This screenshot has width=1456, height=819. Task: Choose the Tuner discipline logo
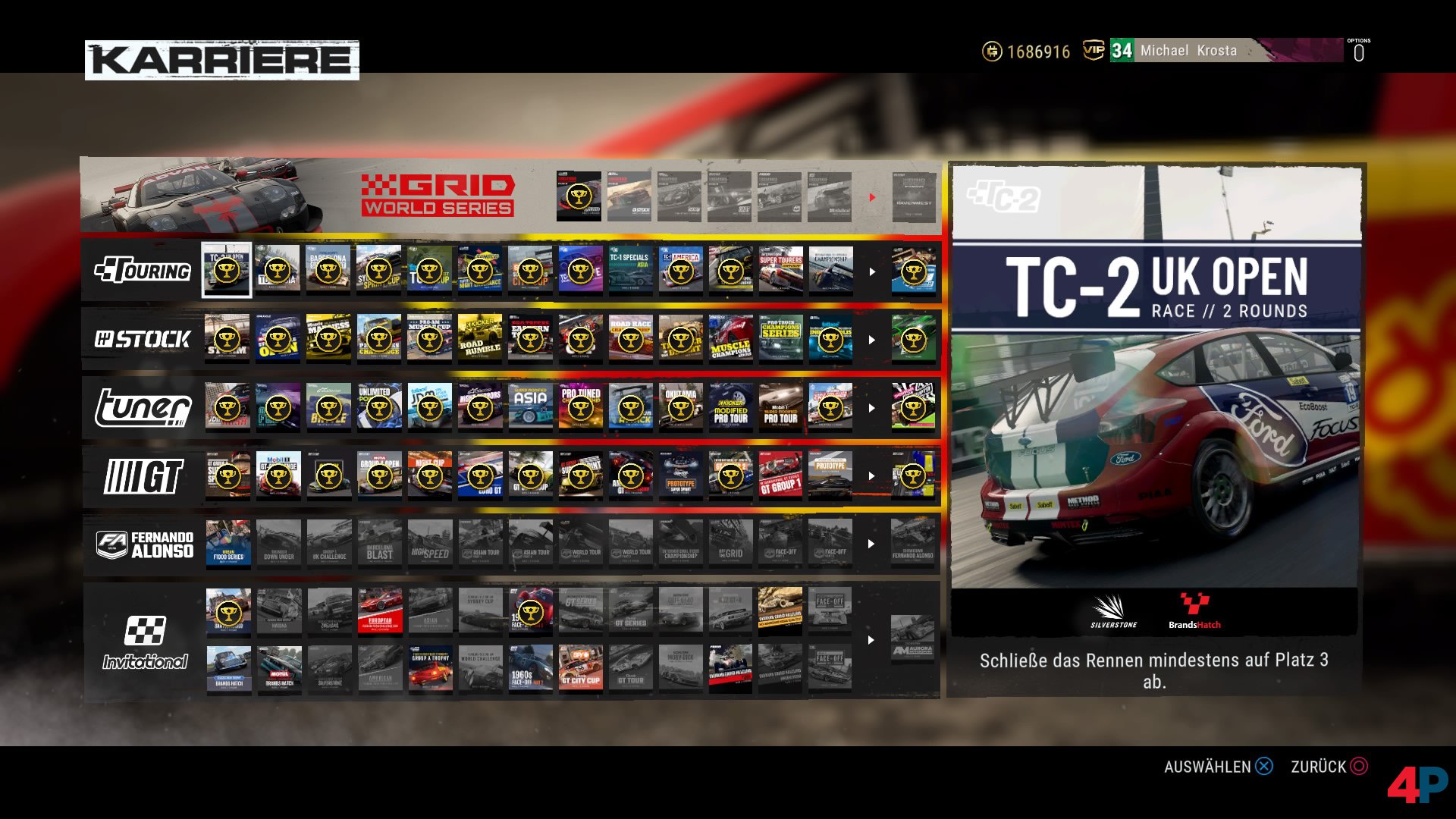(x=143, y=407)
